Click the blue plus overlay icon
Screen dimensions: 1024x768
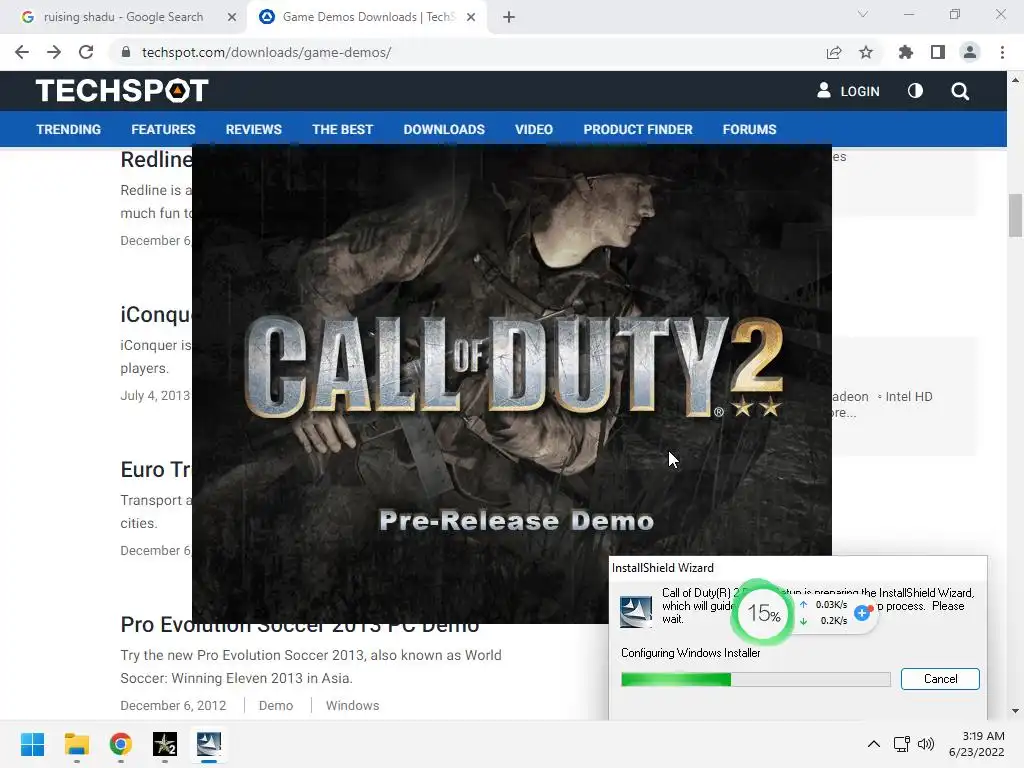[863, 613]
